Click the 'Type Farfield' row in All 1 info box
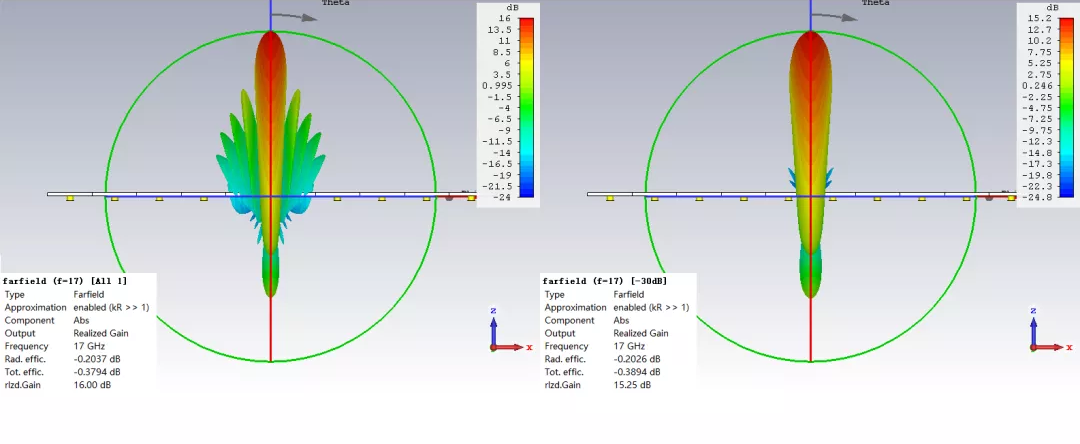 (x=54, y=294)
